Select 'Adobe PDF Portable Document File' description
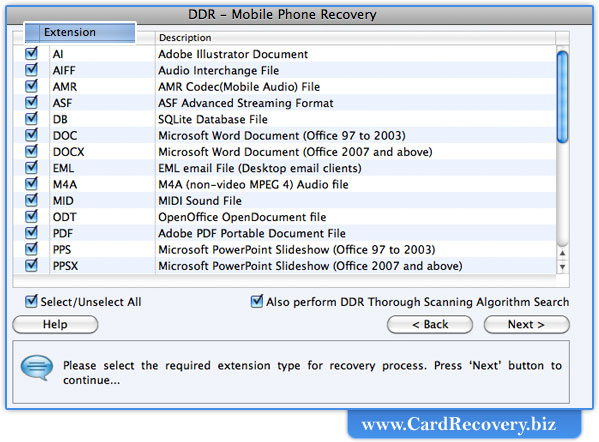 [x=252, y=233]
